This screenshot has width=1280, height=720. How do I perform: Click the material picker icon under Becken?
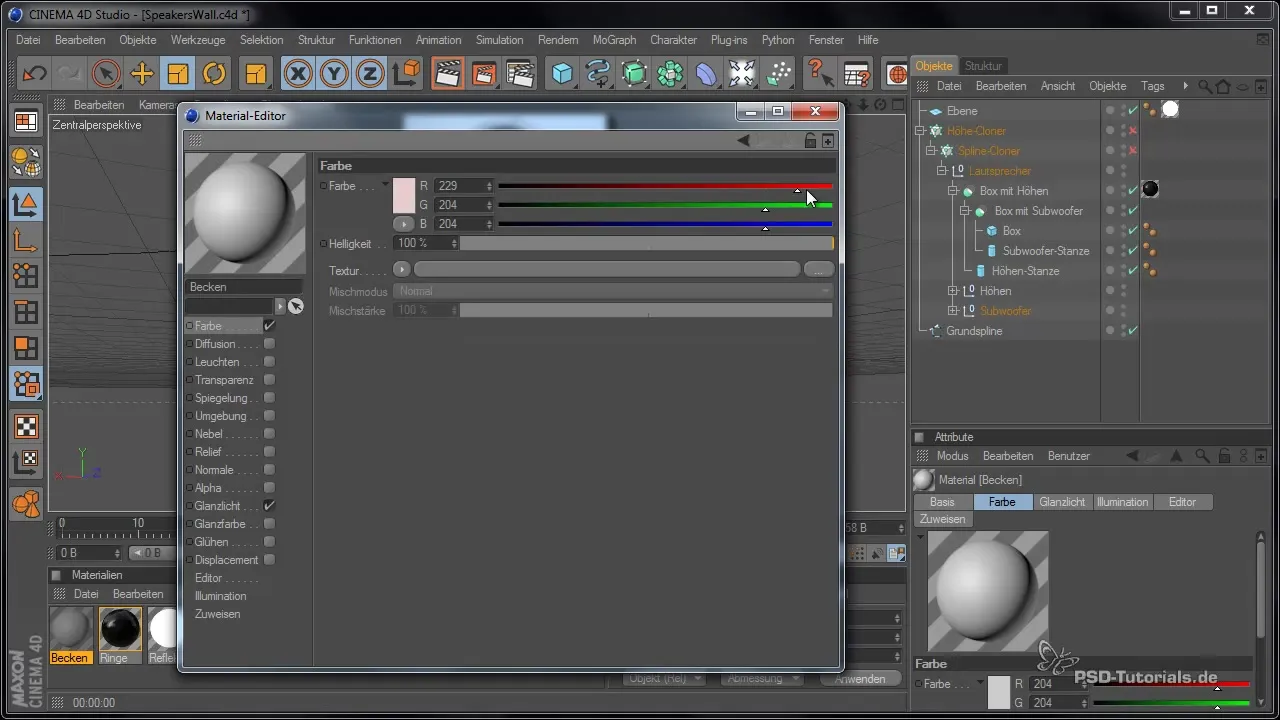click(296, 306)
